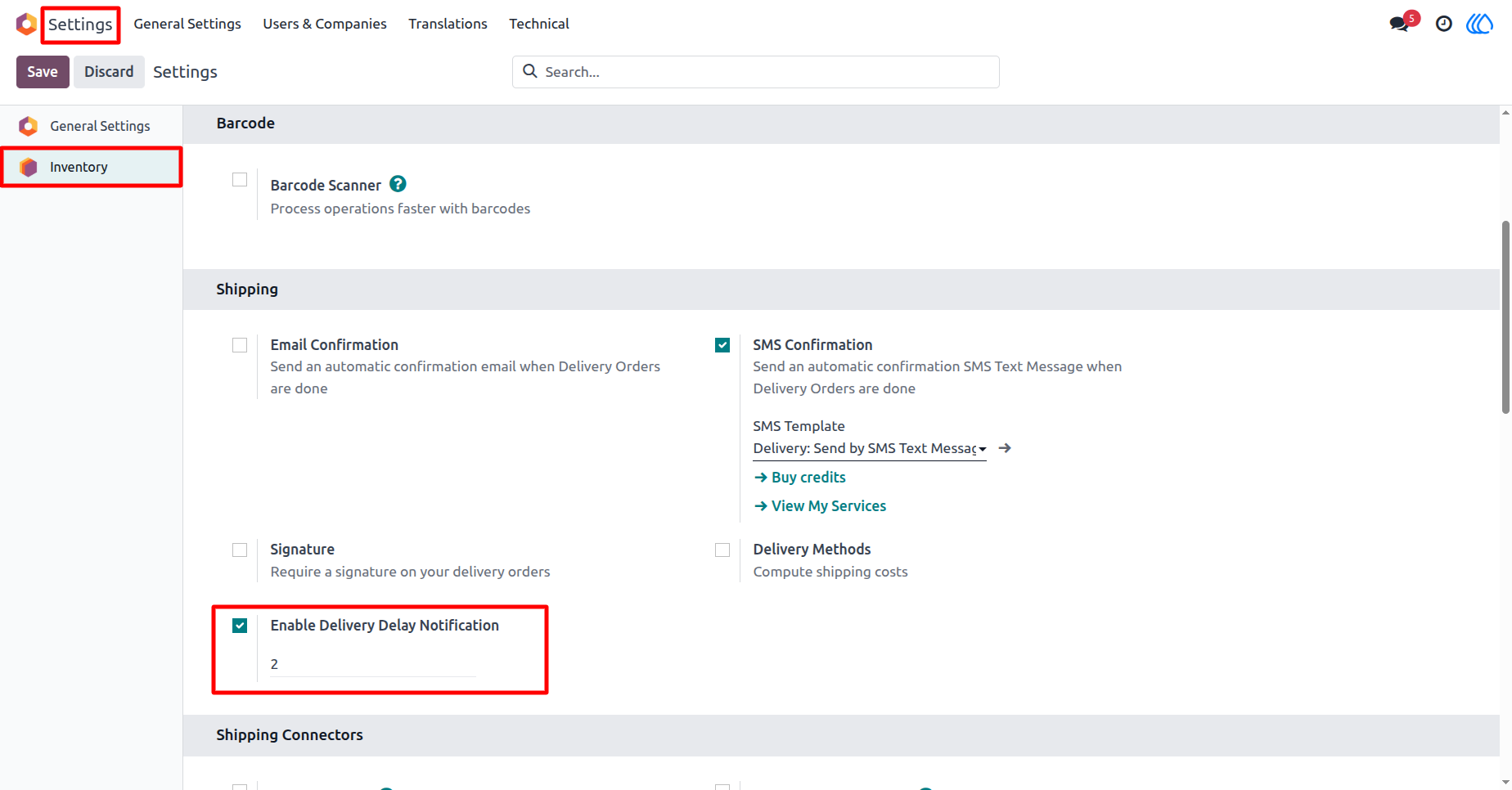Uncheck the SMS Confirmation checkbox
Image resolution: width=1512 pixels, height=790 pixels.
point(722,345)
